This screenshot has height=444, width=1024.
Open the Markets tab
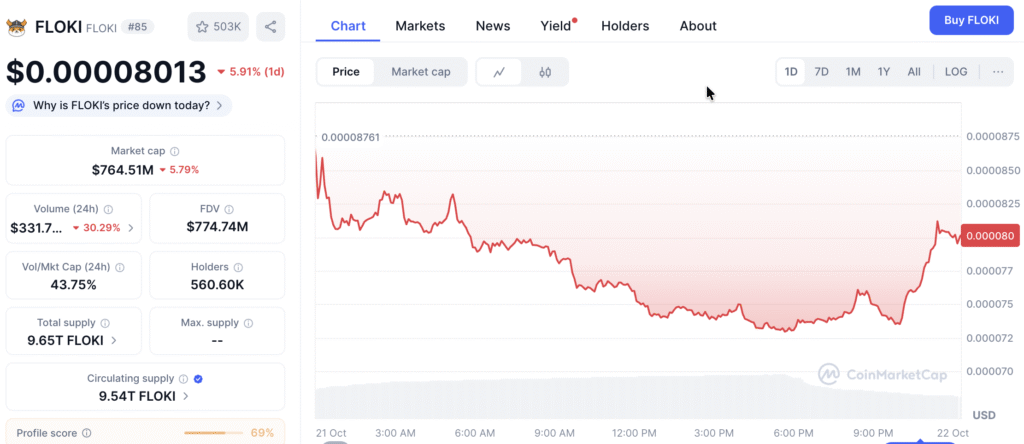[x=420, y=26]
